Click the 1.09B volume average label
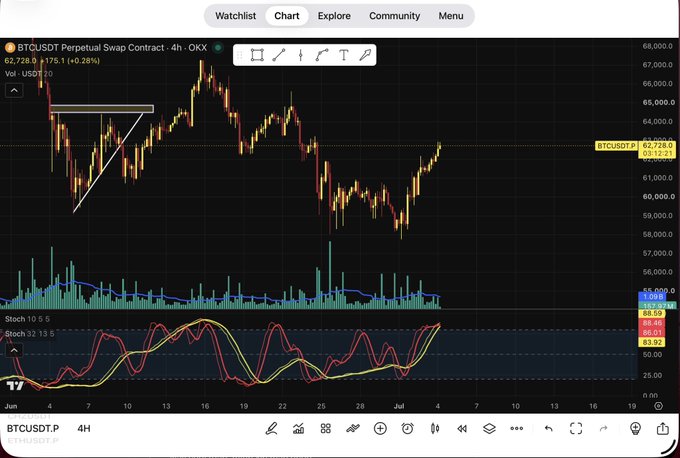 (x=653, y=297)
